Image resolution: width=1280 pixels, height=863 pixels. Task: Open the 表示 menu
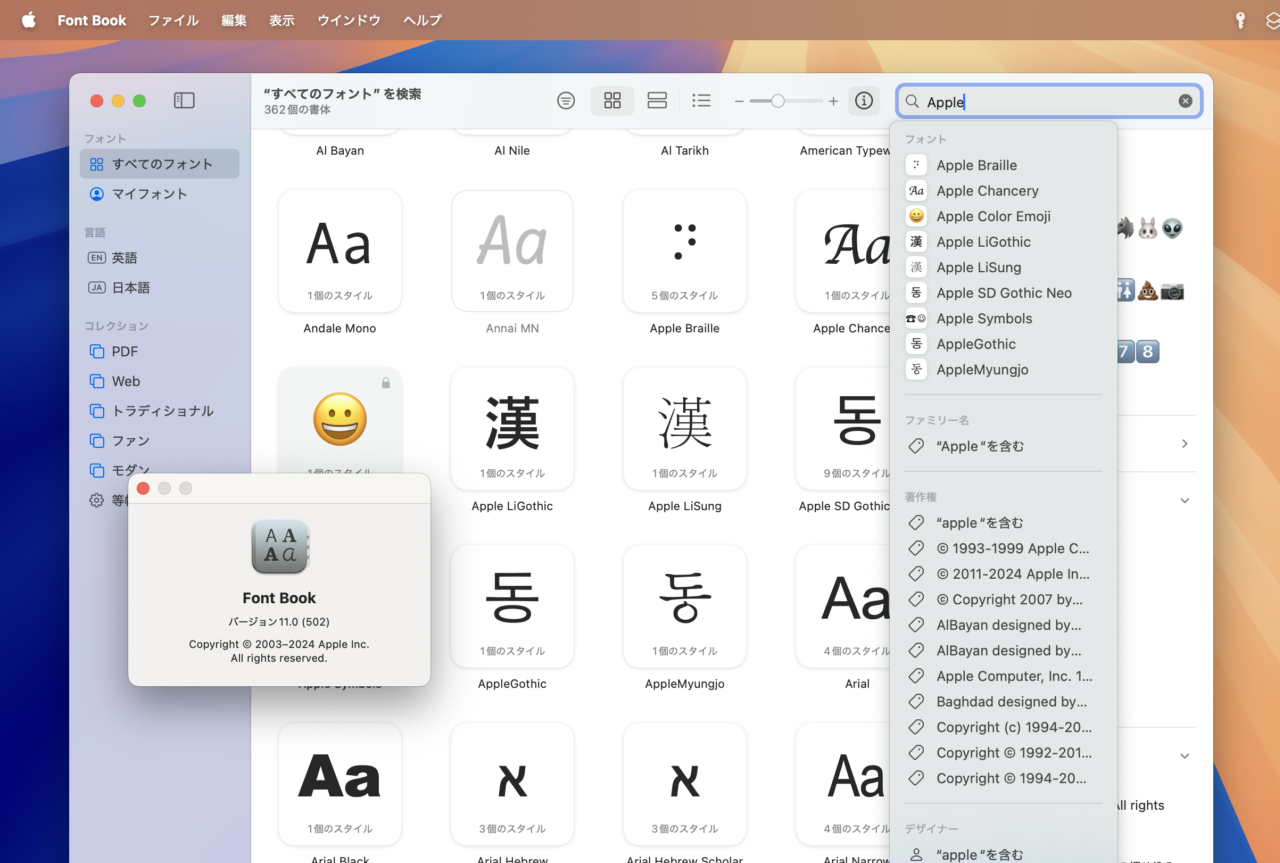(281, 20)
